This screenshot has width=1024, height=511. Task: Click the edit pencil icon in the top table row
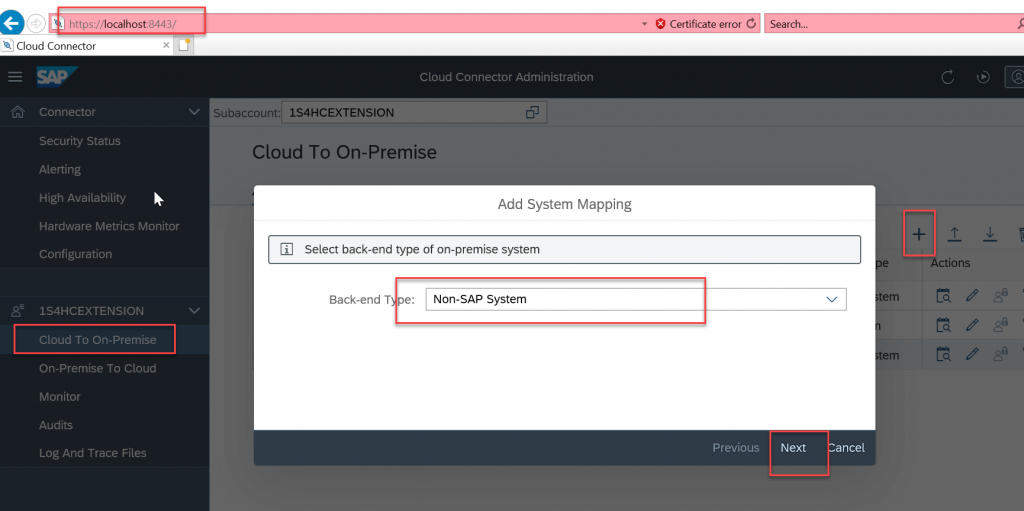tap(972, 296)
